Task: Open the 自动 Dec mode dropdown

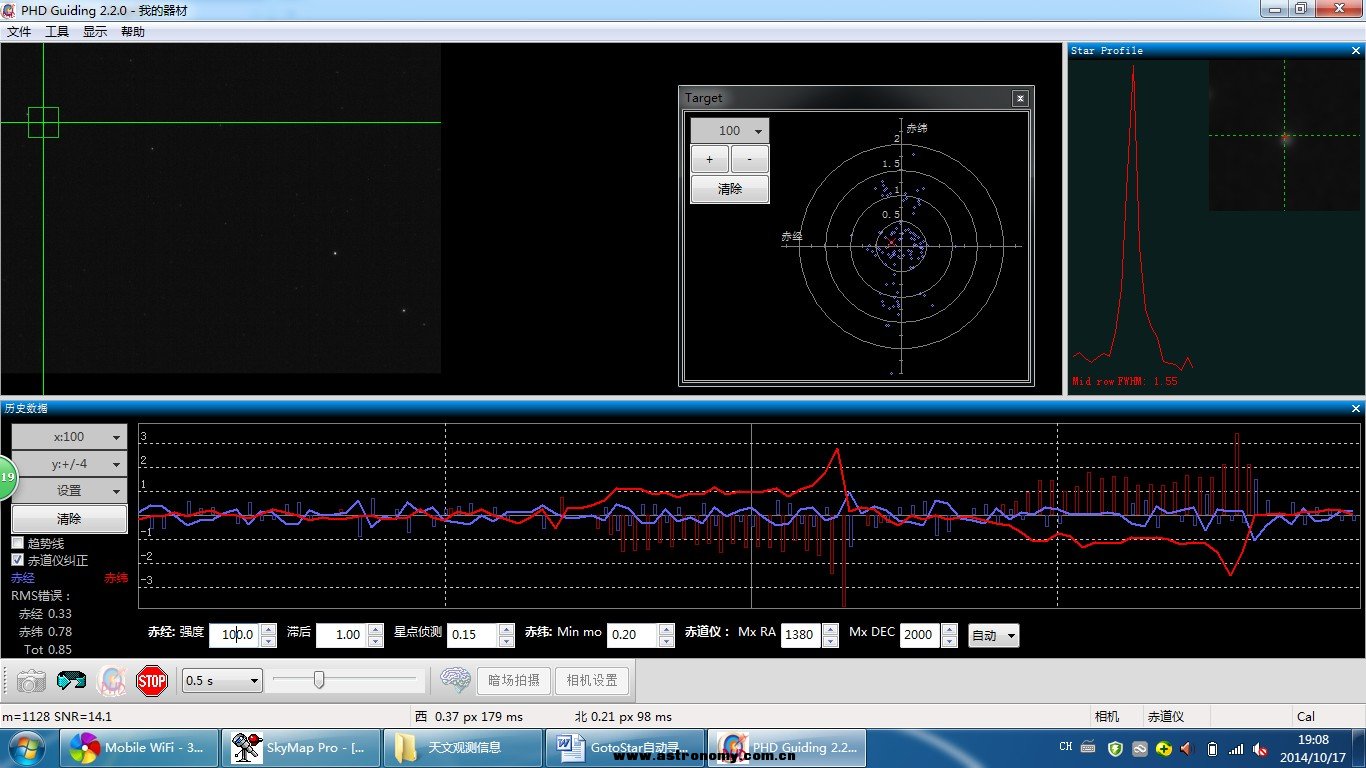Action: (x=993, y=636)
